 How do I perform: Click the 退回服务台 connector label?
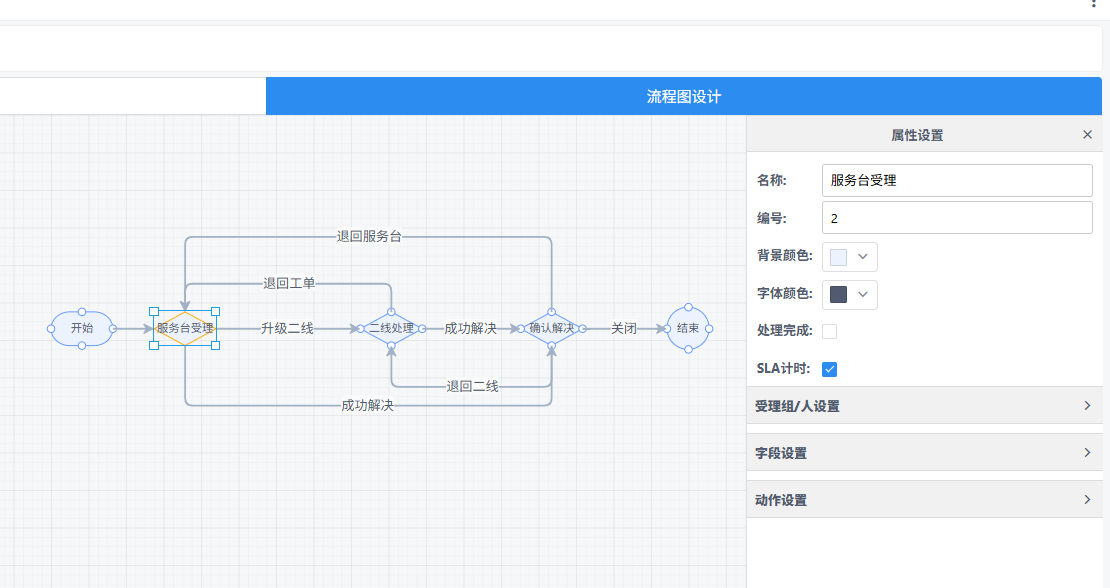[369, 236]
